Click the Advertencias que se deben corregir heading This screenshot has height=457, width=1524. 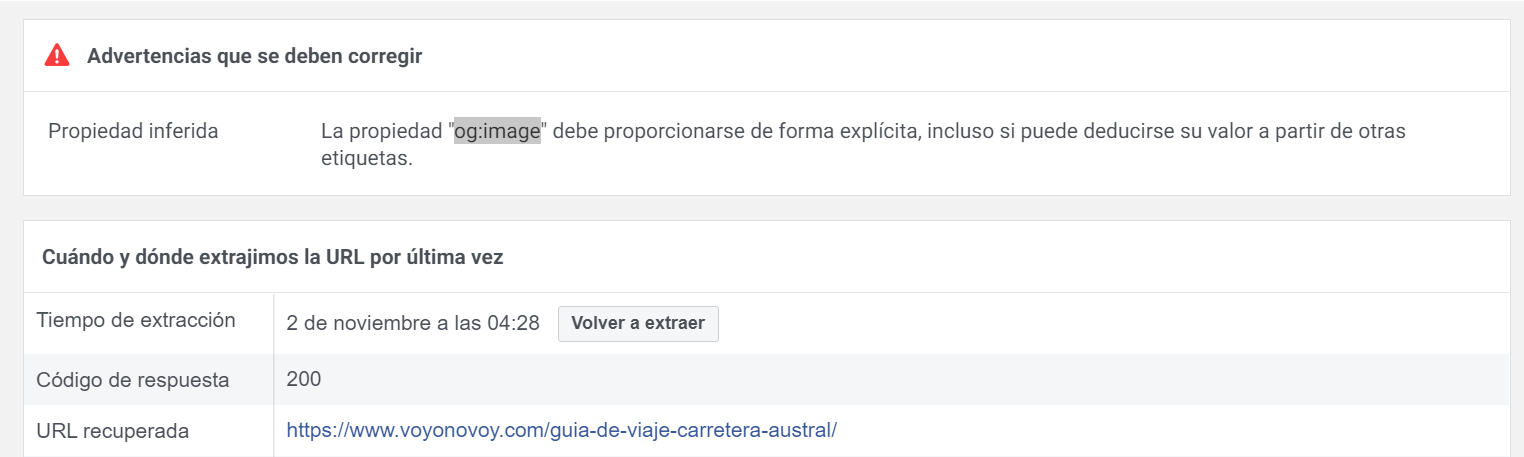tap(254, 56)
